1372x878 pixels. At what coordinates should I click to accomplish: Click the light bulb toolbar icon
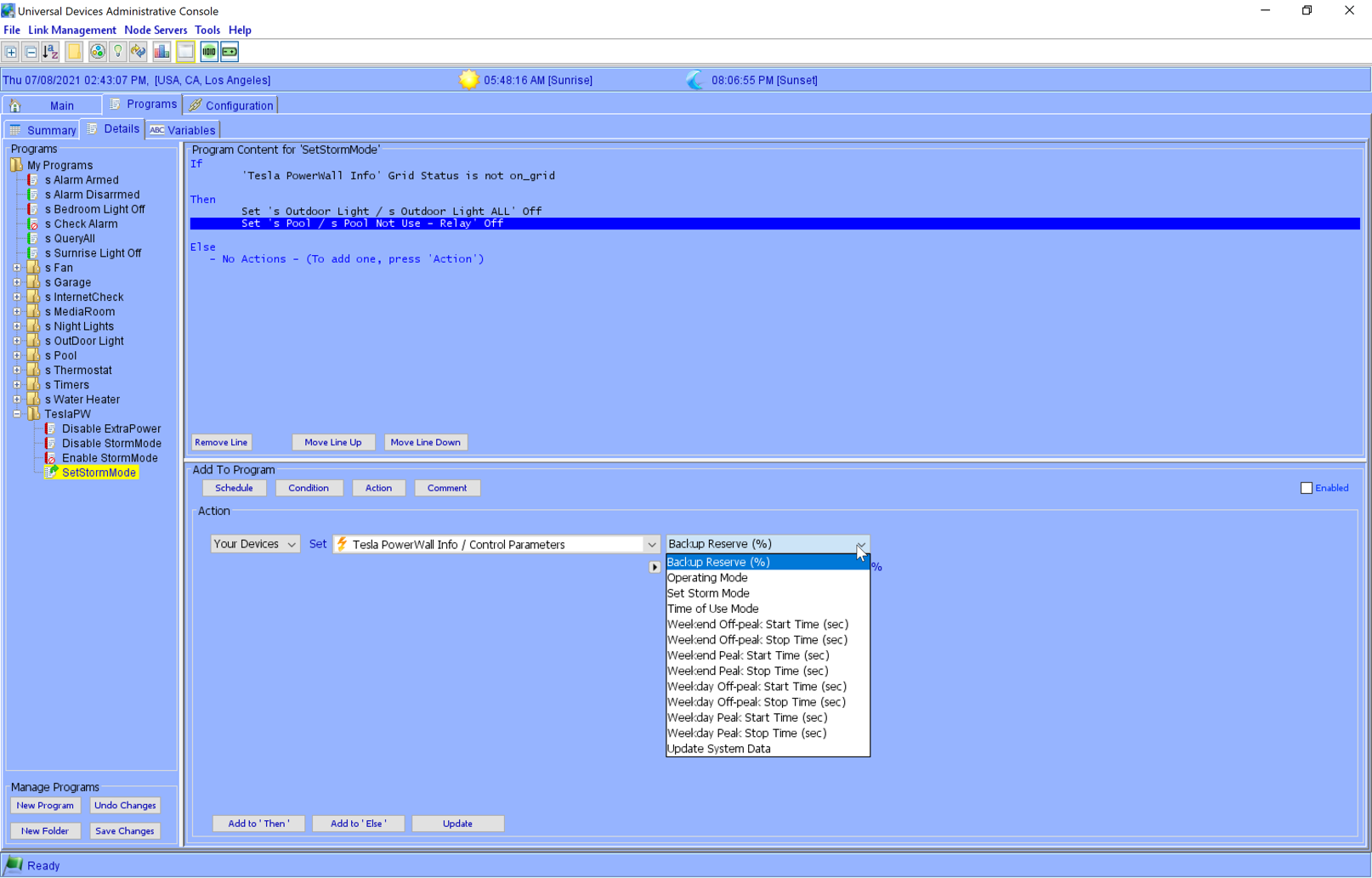pos(118,52)
